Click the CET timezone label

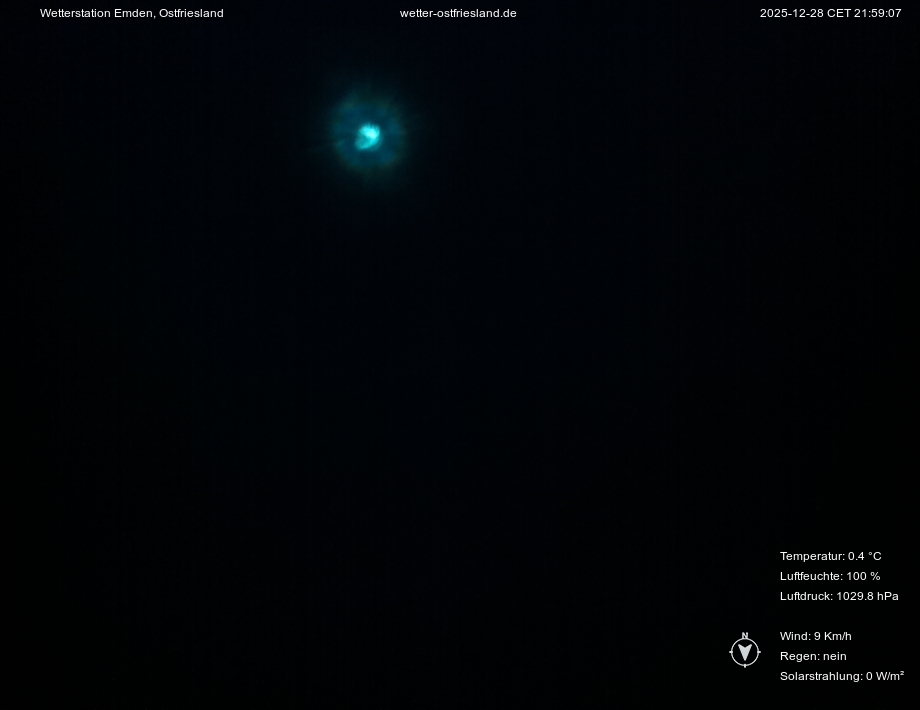[838, 13]
